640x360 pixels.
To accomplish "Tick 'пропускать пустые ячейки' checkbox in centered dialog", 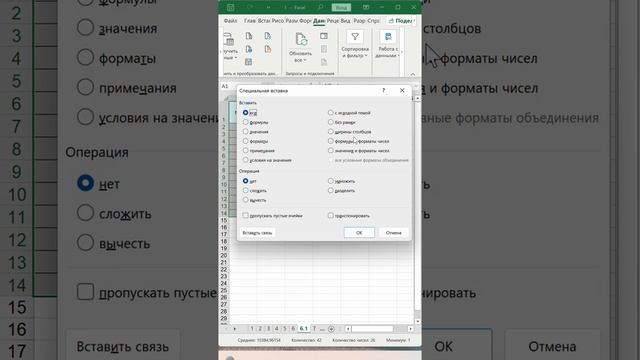I will [245, 215].
